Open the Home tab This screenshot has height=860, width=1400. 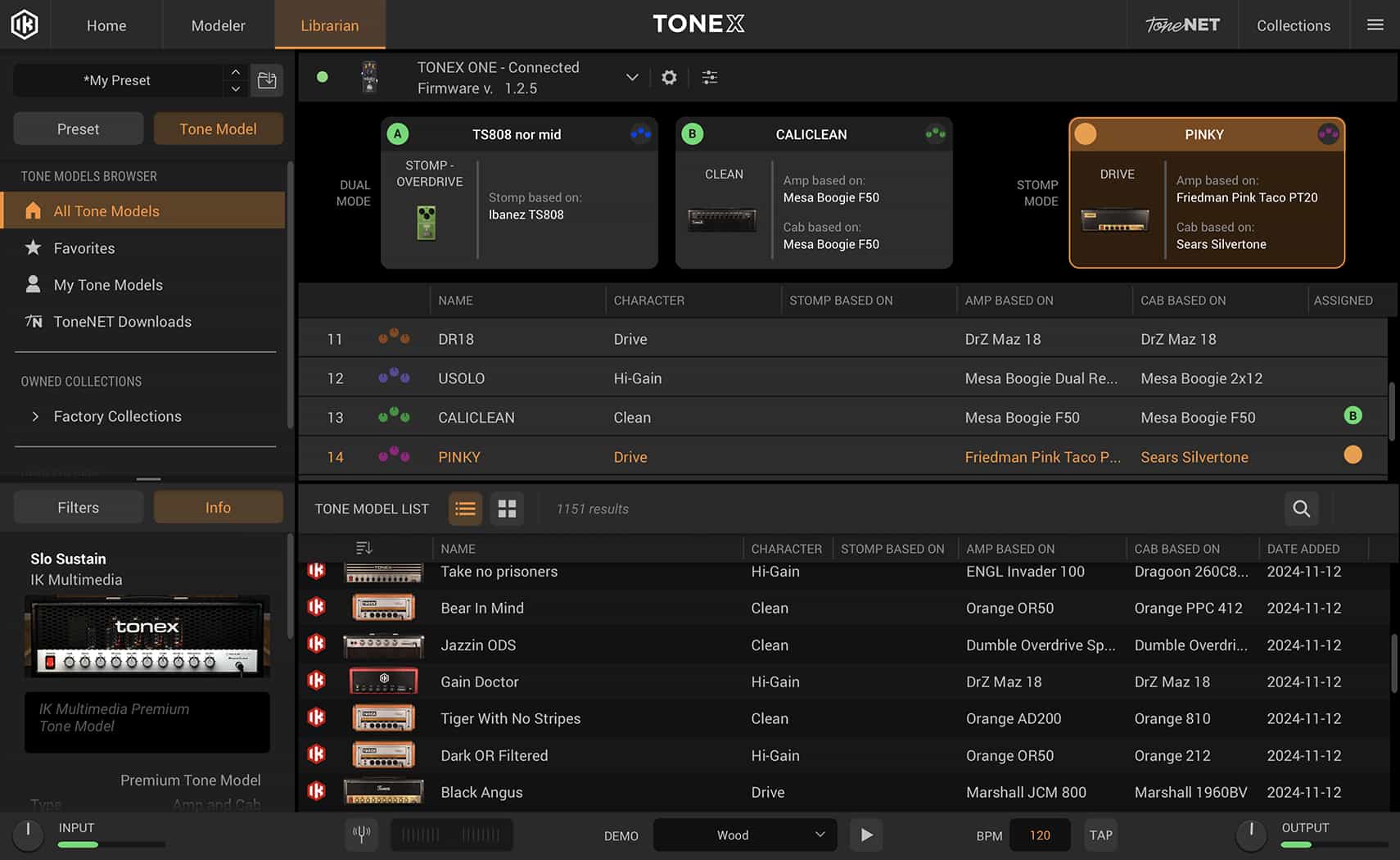coord(106,25)
